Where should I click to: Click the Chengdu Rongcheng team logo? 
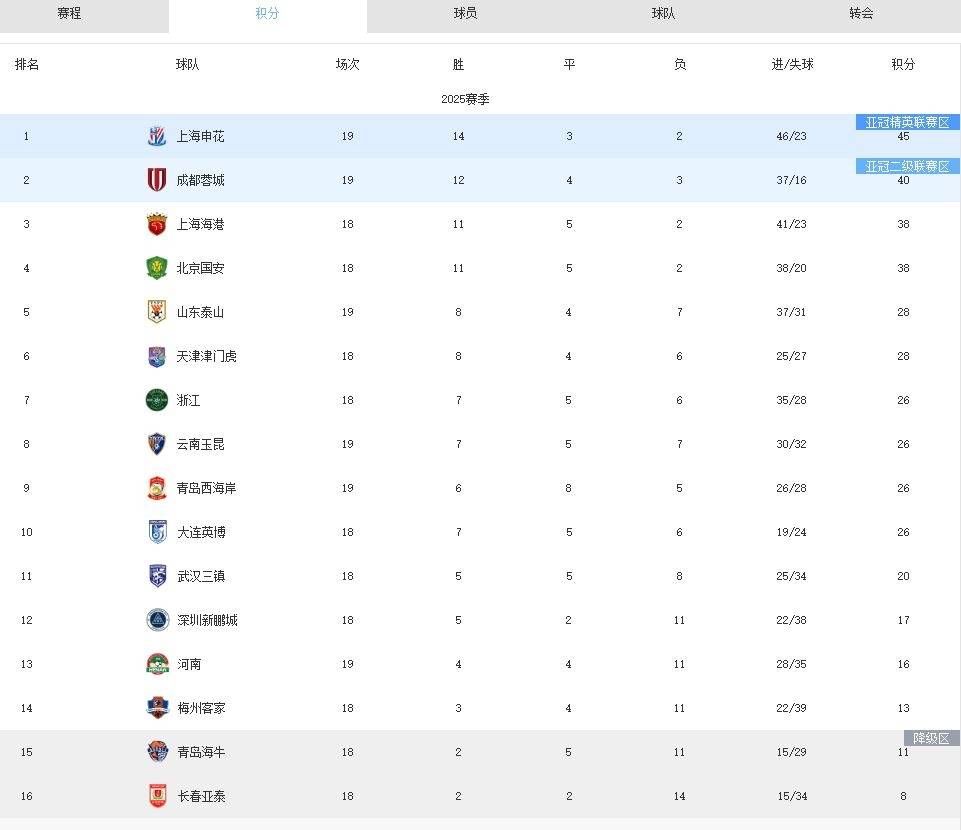(x=157, y=180)
